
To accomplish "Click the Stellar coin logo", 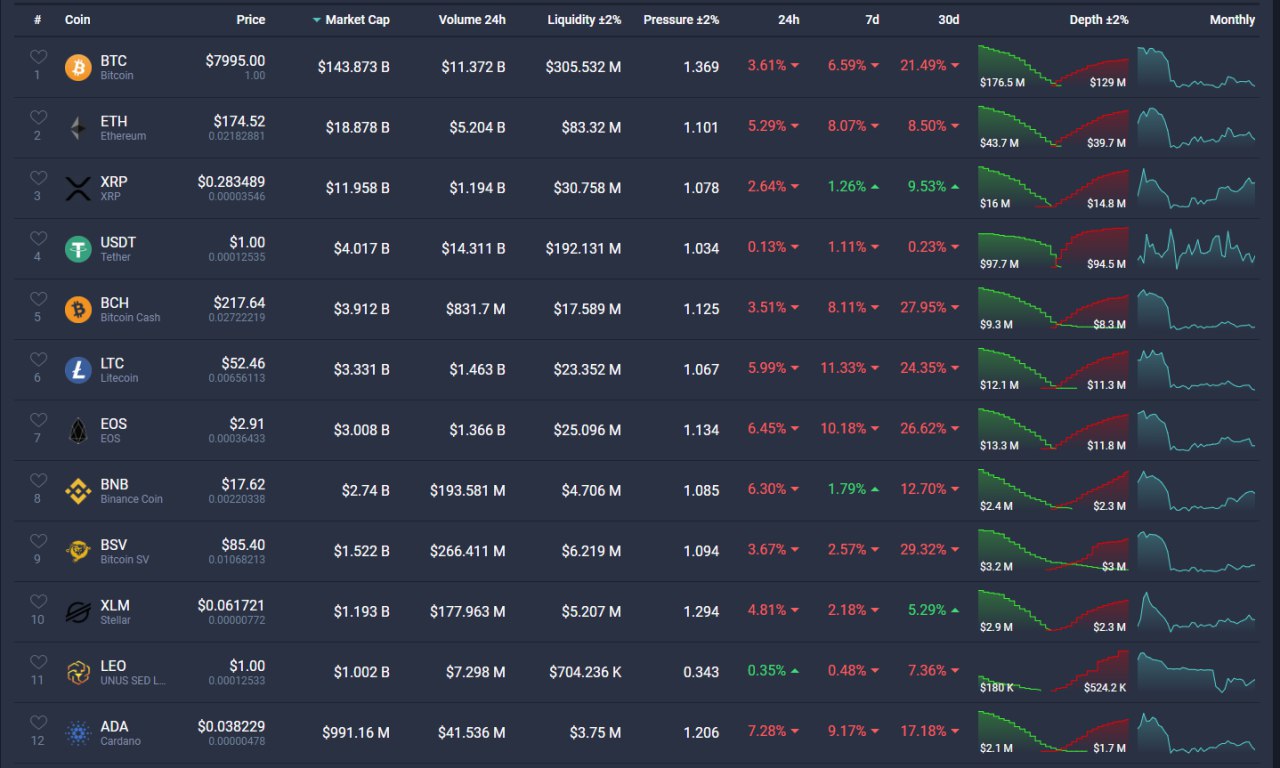I will pos(78,612).
